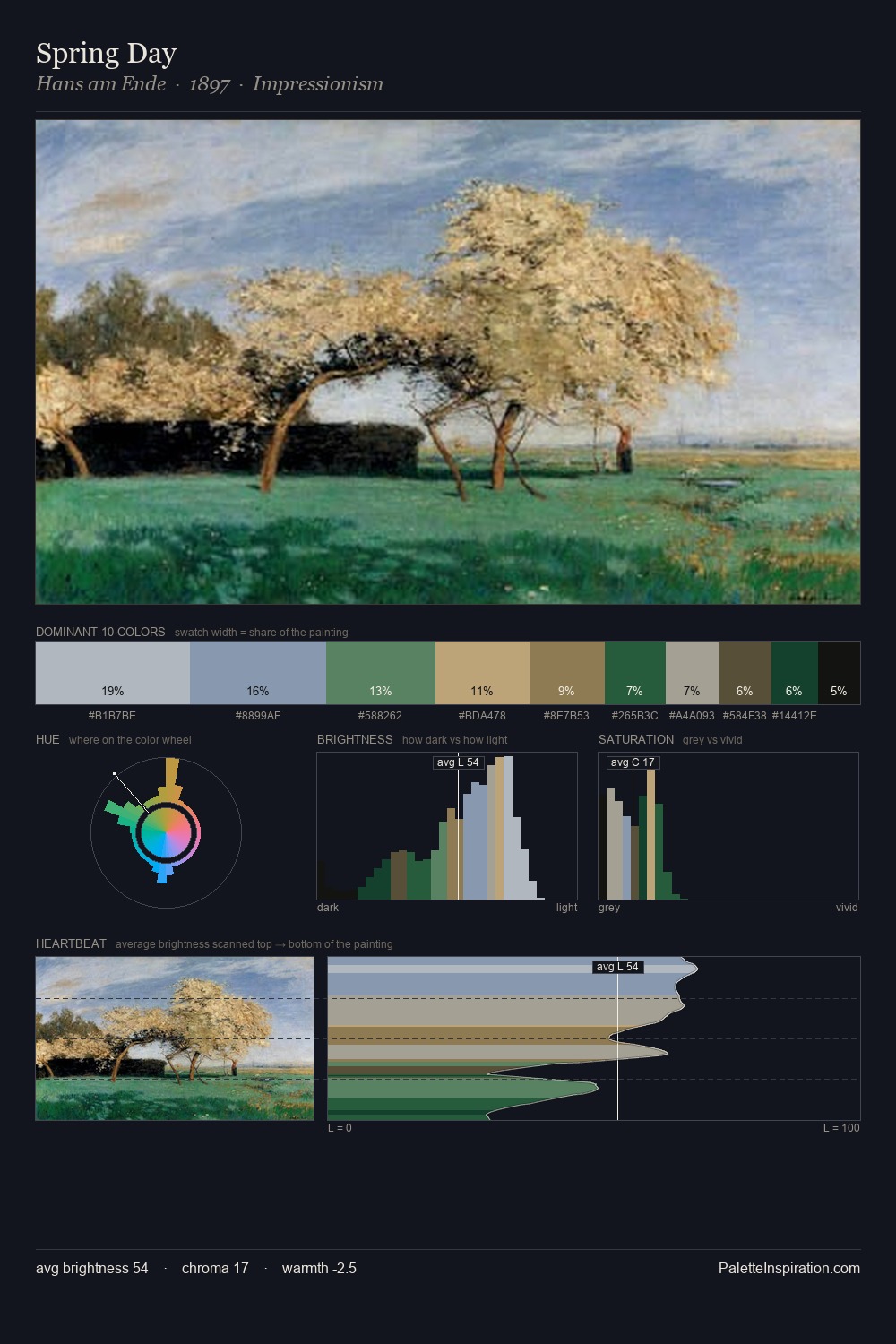Click the 'light' axis label
Screen dimensions: 896x1344
pos(566,908)
